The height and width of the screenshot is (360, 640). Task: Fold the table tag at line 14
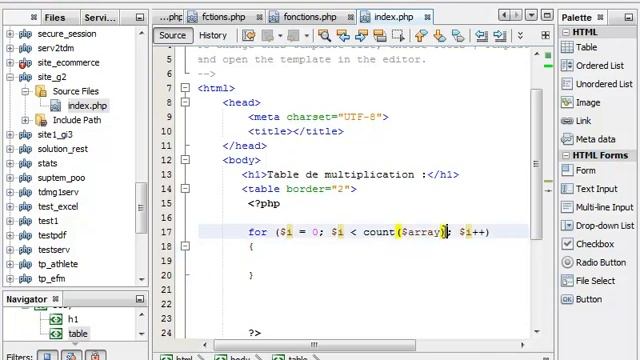(x=185, y=189)
